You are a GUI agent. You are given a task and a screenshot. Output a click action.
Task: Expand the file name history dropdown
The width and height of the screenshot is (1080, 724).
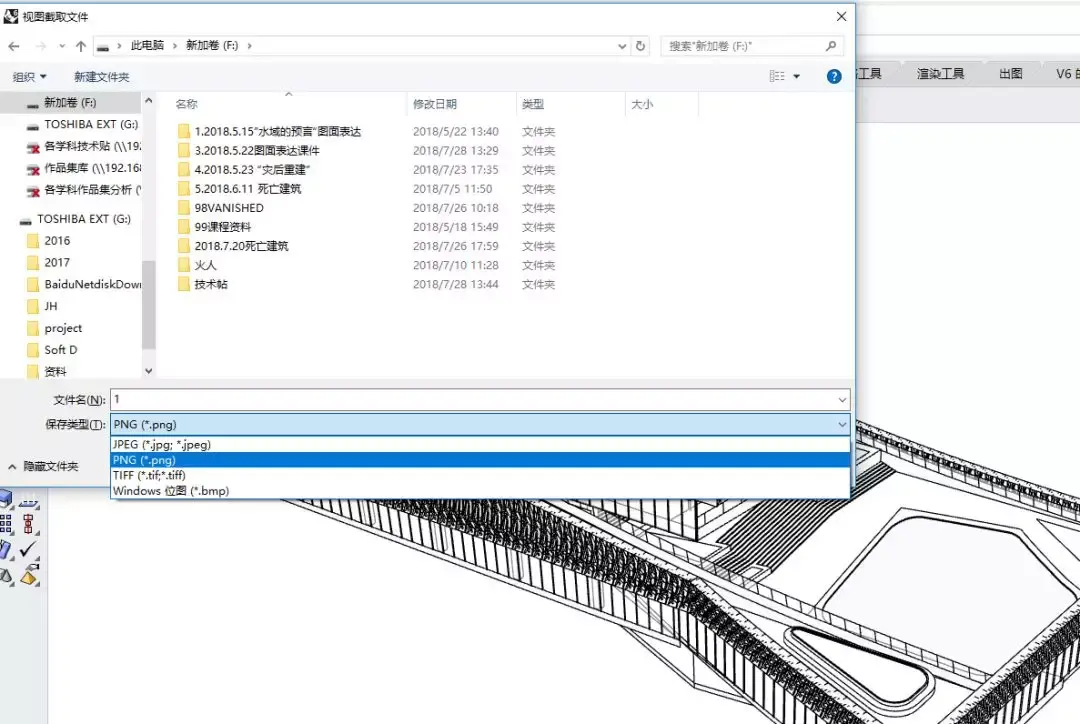tap(842, 400)
